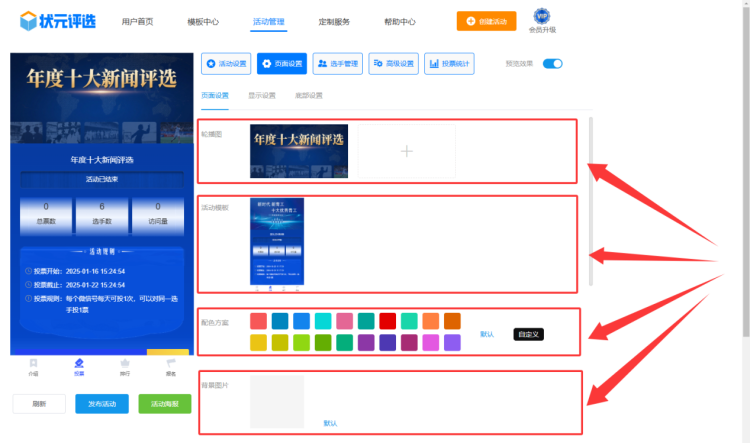Viewport: 750px width, 443px height.
Task: Open 选手管理 contestants panel
Action: pos(337,64)
